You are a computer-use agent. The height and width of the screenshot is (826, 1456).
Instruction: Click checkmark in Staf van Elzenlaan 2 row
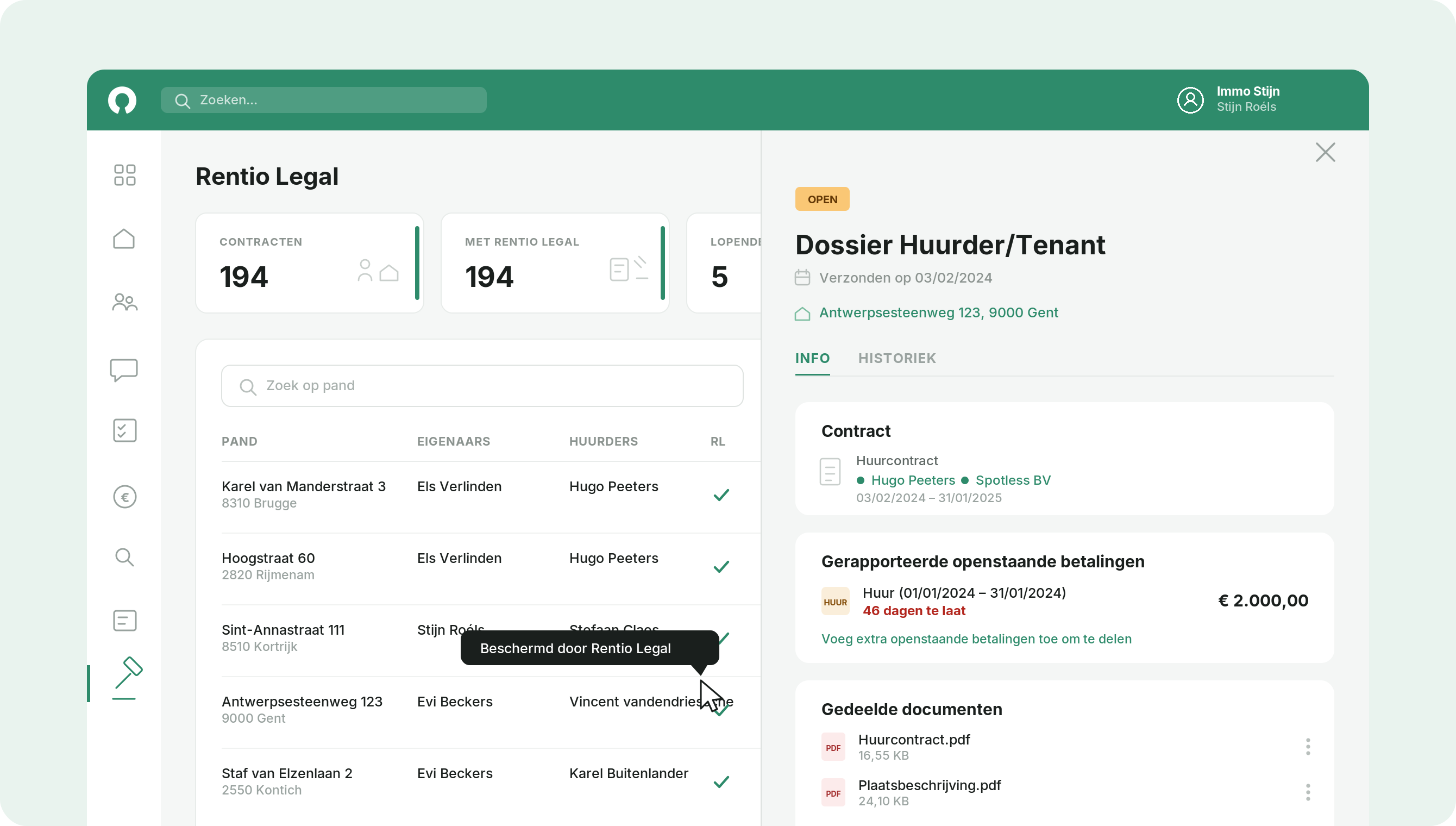[720, 781]
